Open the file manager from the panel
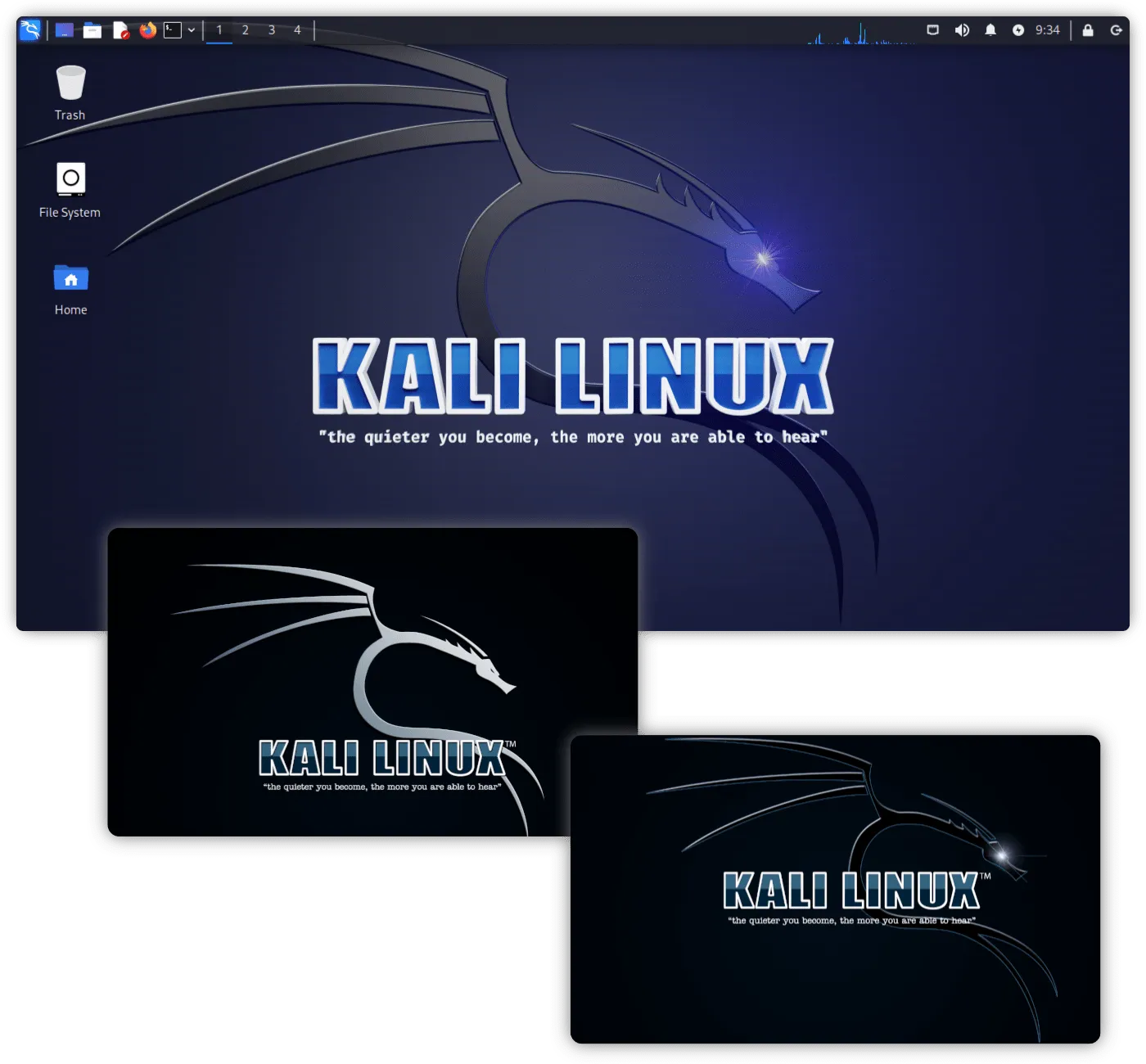Viewport: 1146px width, 1064px height. [x=92, y=30]
